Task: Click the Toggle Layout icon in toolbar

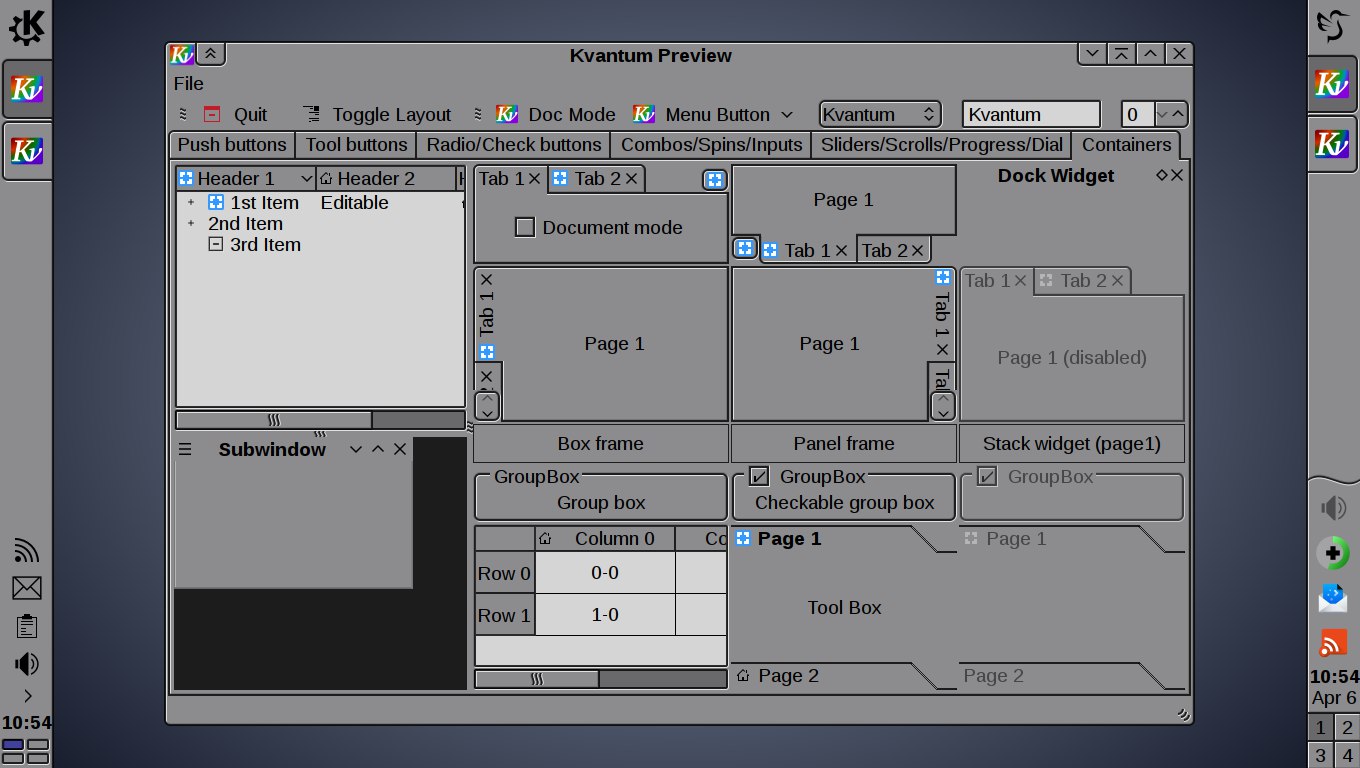Action: tap(312, 114)
